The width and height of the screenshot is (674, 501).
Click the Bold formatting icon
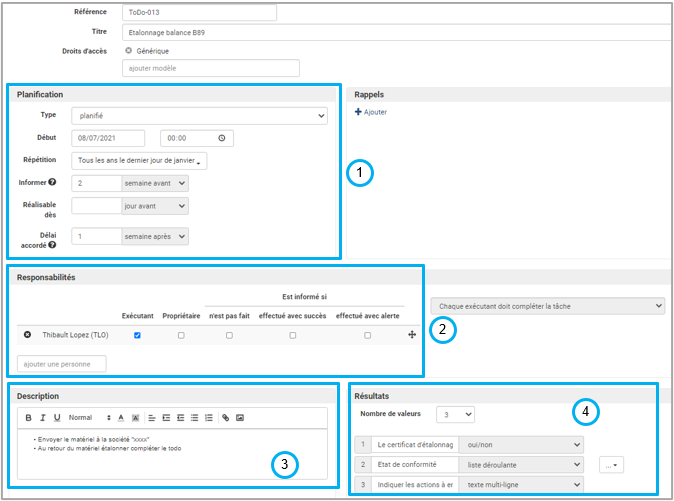[x=29, y=417]
